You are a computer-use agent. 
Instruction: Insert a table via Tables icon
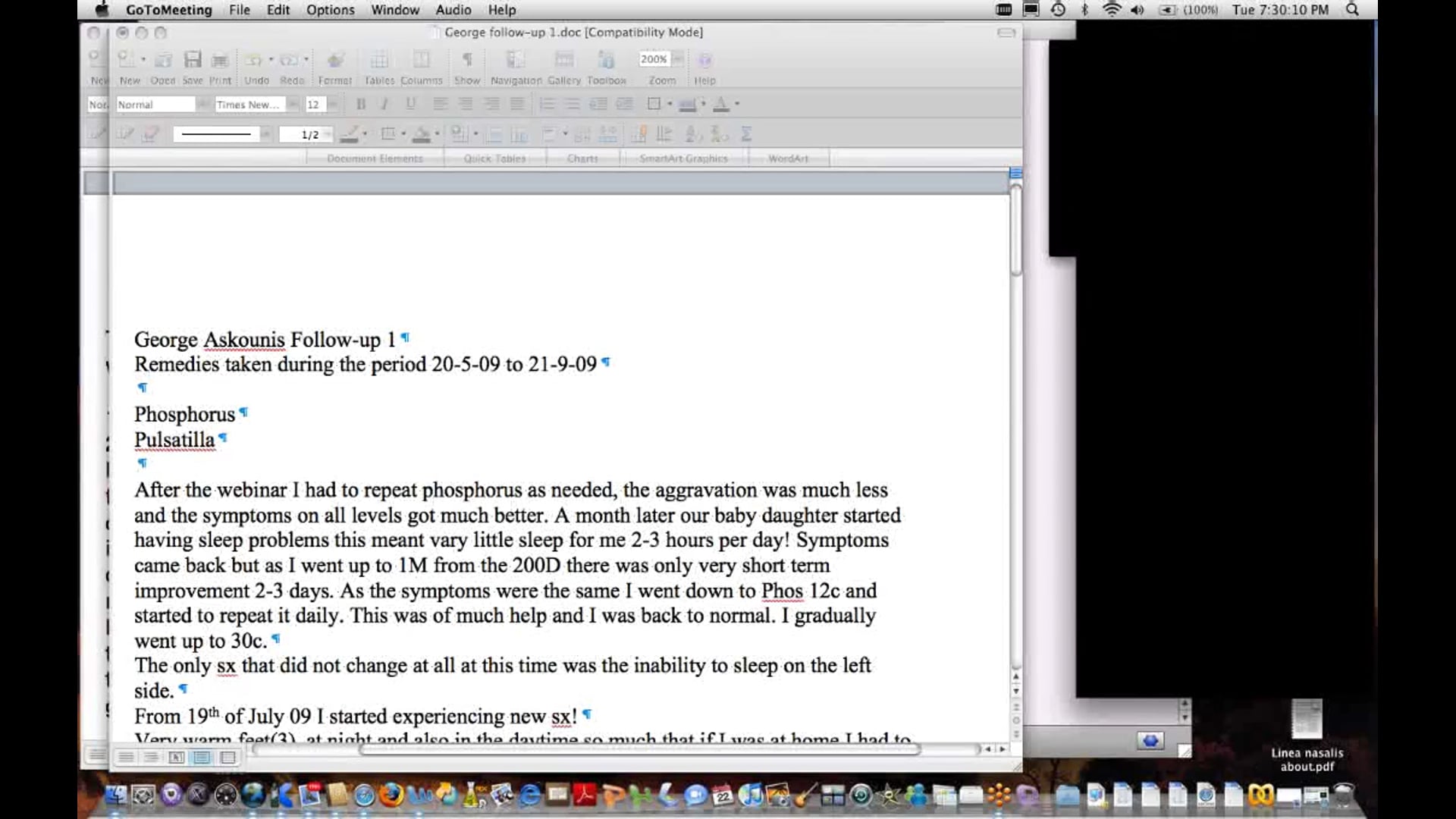click(379, 60)
